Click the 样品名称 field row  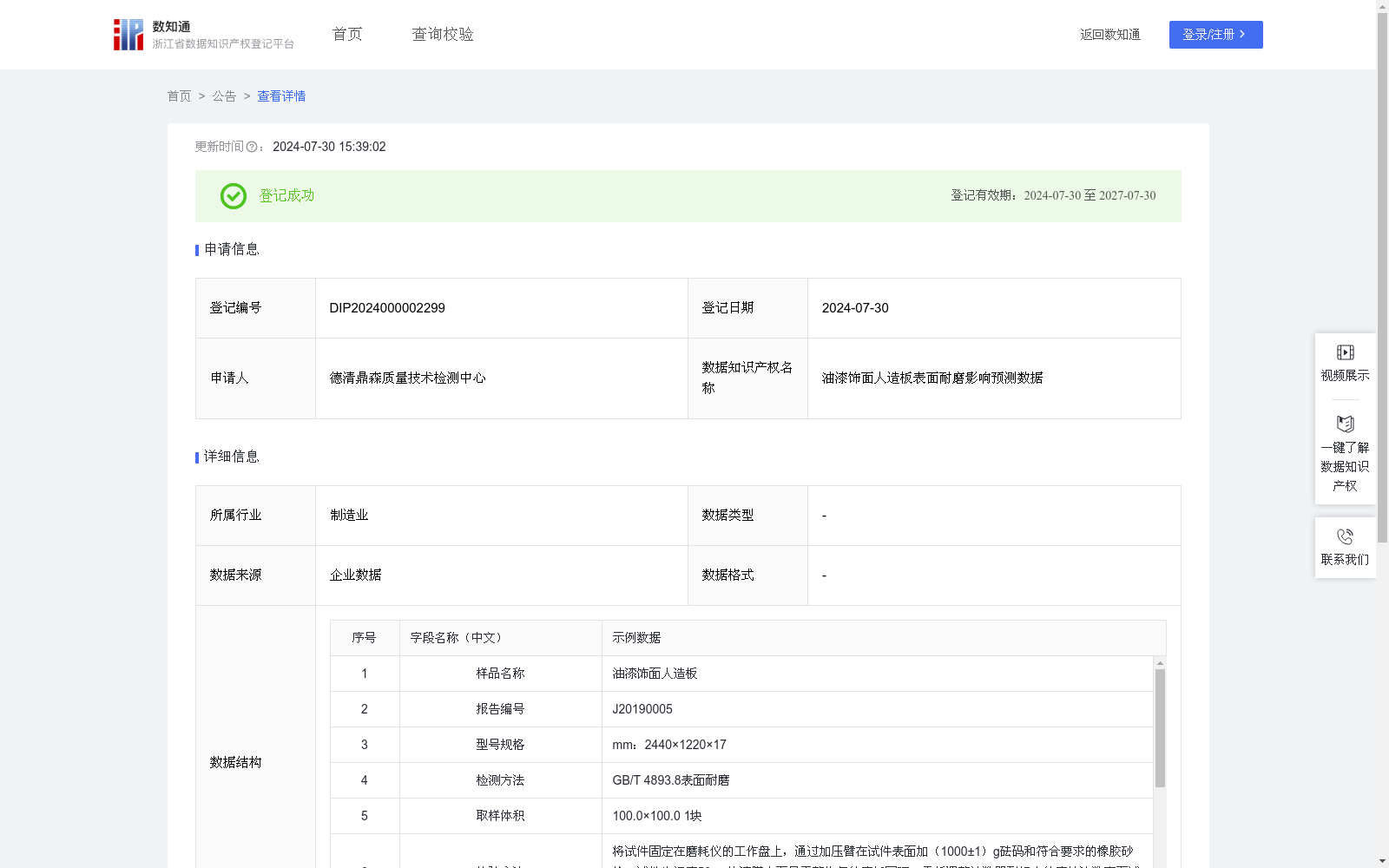(741, 674)
